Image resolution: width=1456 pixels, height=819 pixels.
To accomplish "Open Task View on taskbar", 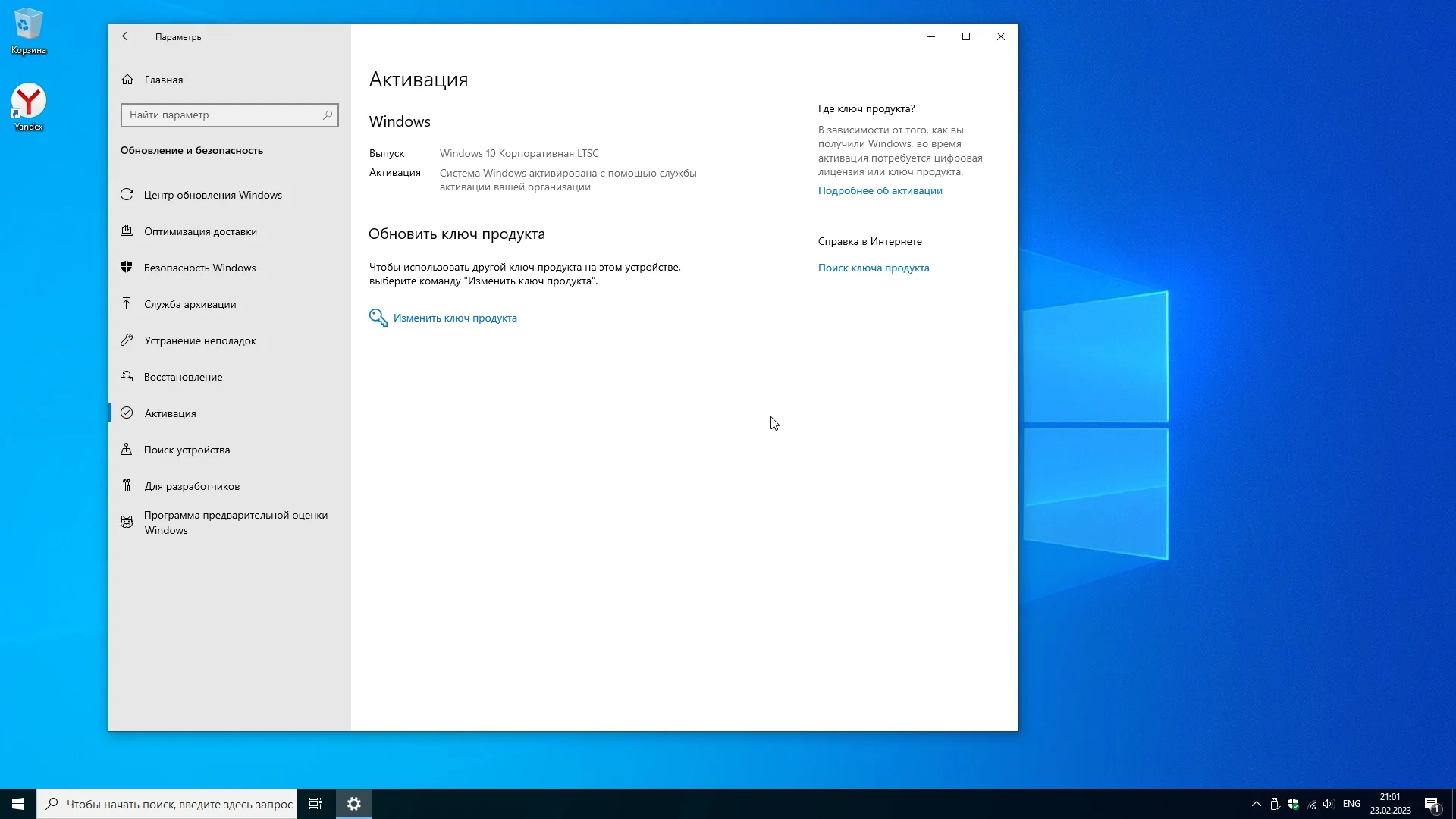I will pyautogui.click(x=315, y=804).
